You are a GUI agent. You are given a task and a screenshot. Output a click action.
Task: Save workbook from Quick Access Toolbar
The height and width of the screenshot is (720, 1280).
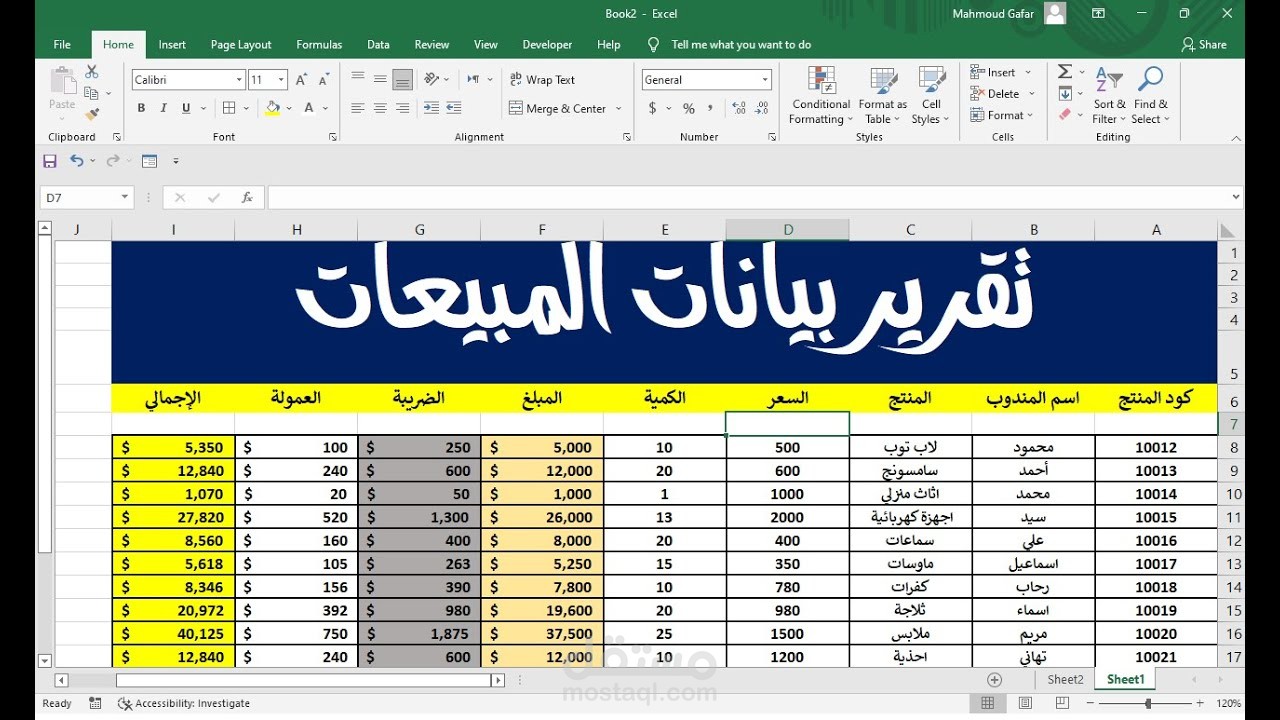[x=50, y=161]
